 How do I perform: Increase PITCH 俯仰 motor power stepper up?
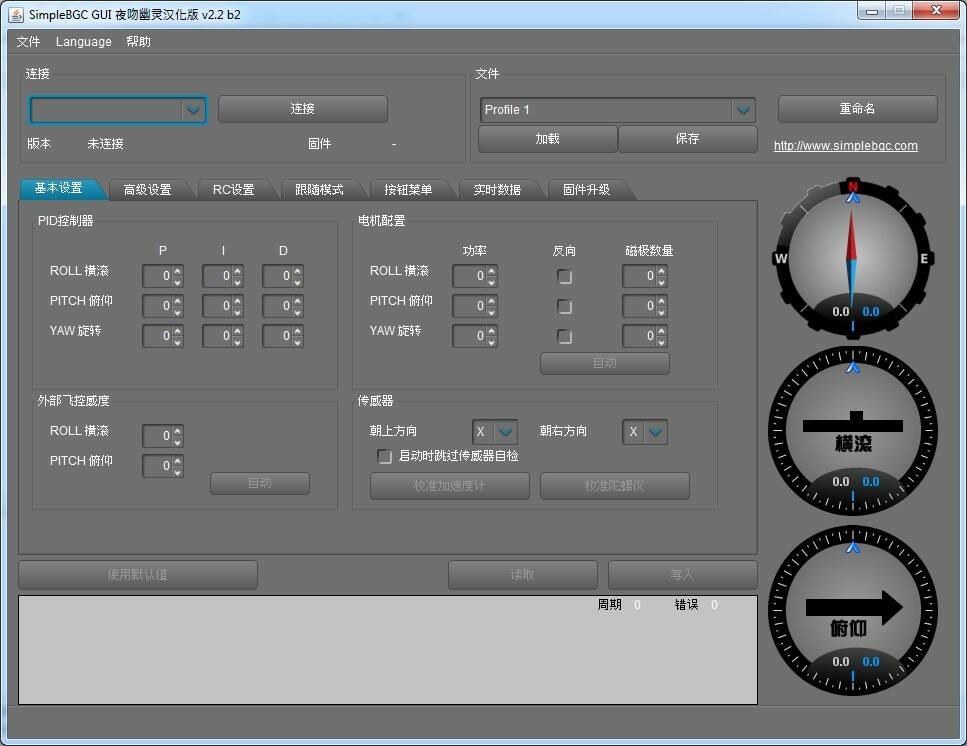[x=491, y=301]
